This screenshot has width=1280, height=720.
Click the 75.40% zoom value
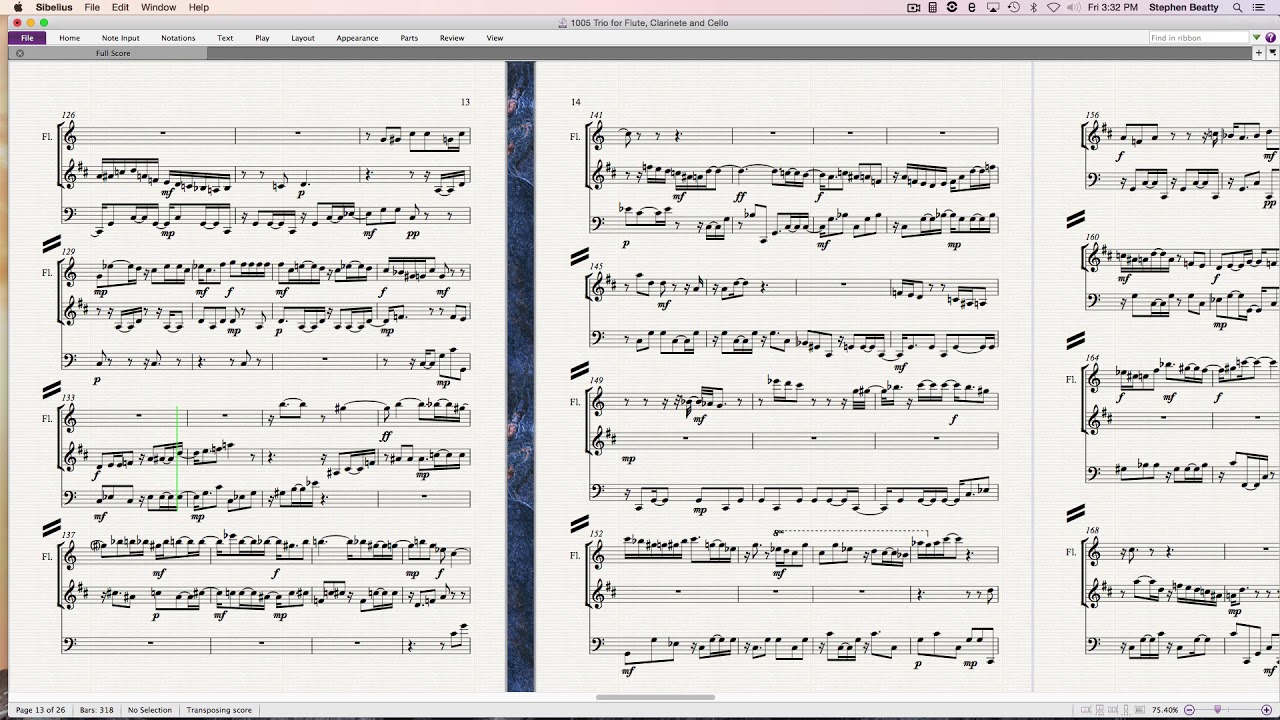point(1165,710)
